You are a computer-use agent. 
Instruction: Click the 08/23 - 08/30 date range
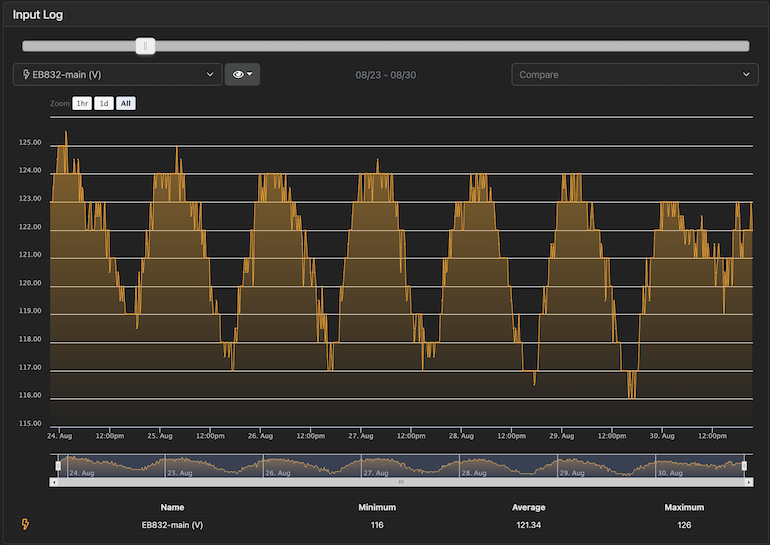pyautogui.click(x=385, y=75)
